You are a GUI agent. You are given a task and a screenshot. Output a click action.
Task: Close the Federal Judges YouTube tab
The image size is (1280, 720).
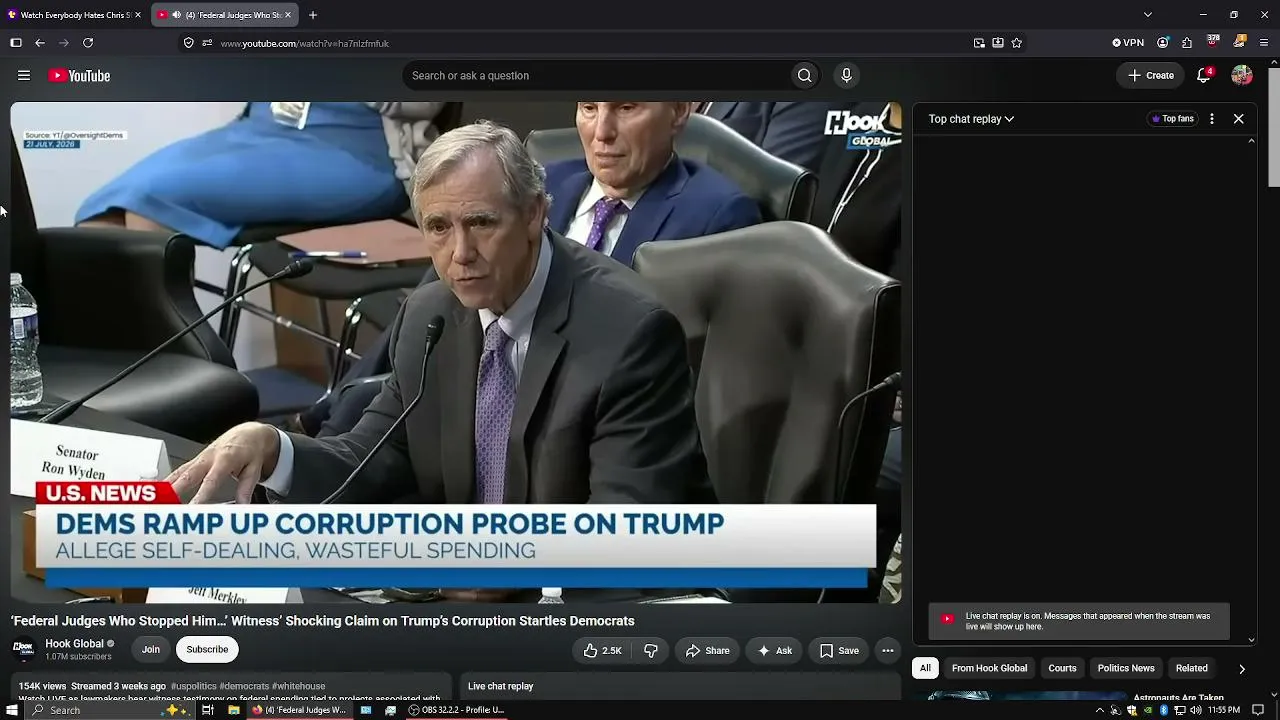coord(288,15)
